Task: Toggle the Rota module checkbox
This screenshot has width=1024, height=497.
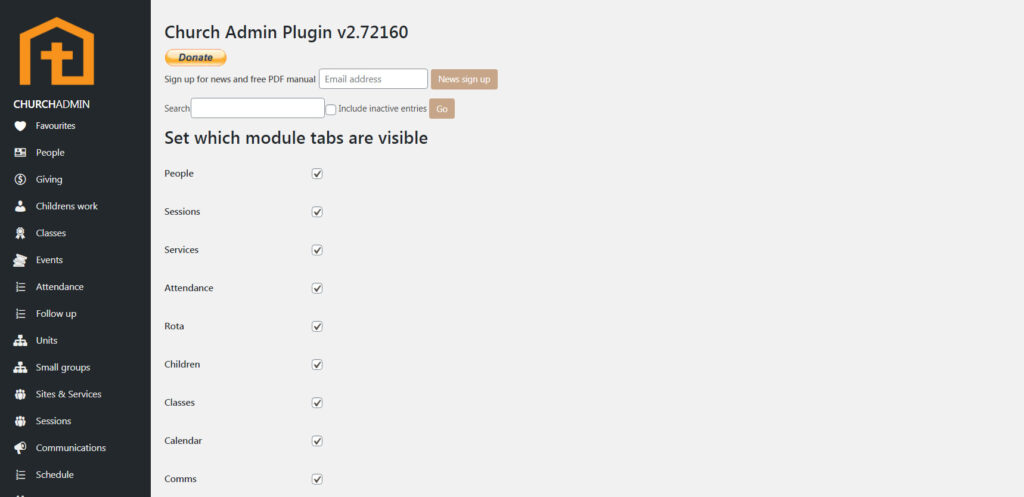Action: [x=317, y=326]
